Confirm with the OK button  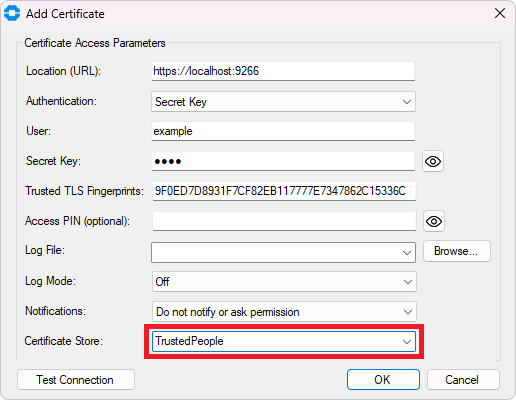click(x=383, y=380)
